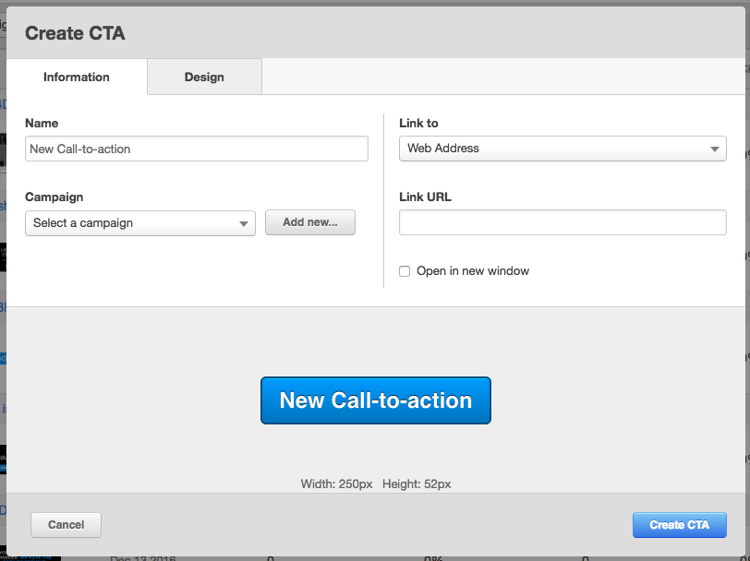The width and height of the screenshot is (750, 561).
Task: Click the Link URL field label
Action: [425, 197]
